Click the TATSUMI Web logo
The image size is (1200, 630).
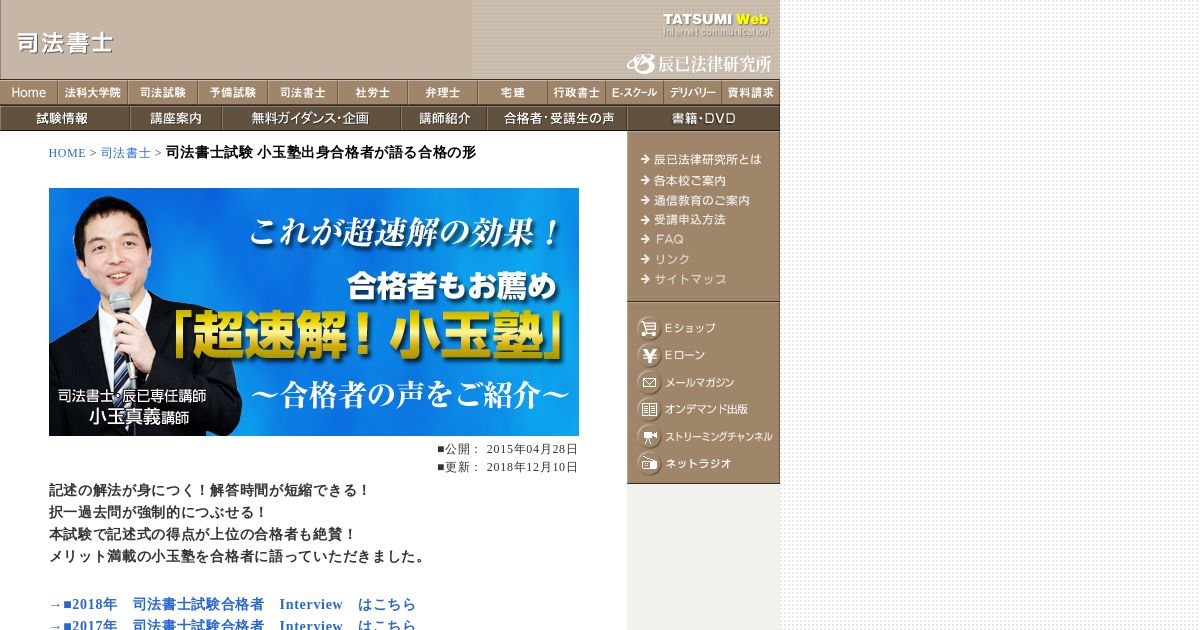716,24
